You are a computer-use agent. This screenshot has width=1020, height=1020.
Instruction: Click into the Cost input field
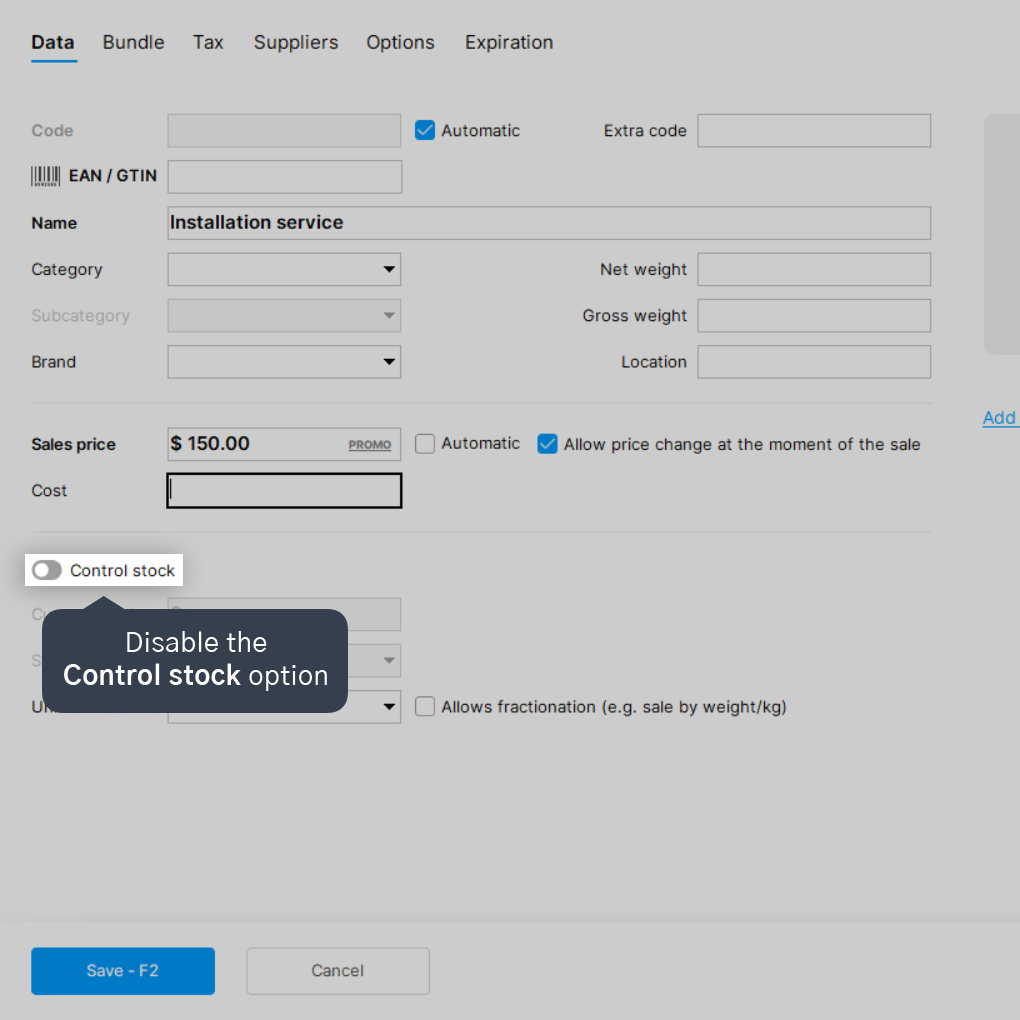(x=284, y=490)
